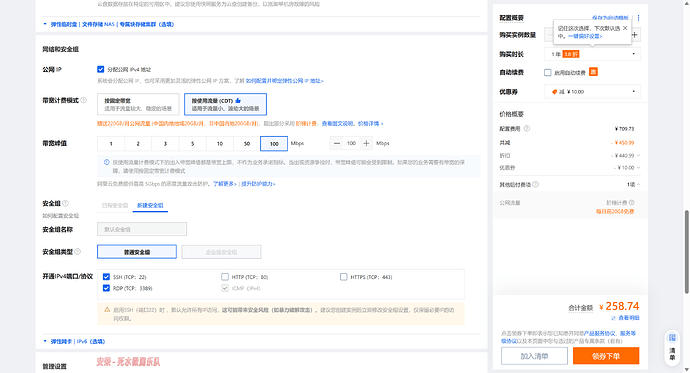Select 5 Mbps bandwidth peak
Image resolution: width=690 pixels, height=373 pixels.
click(192, 143)
